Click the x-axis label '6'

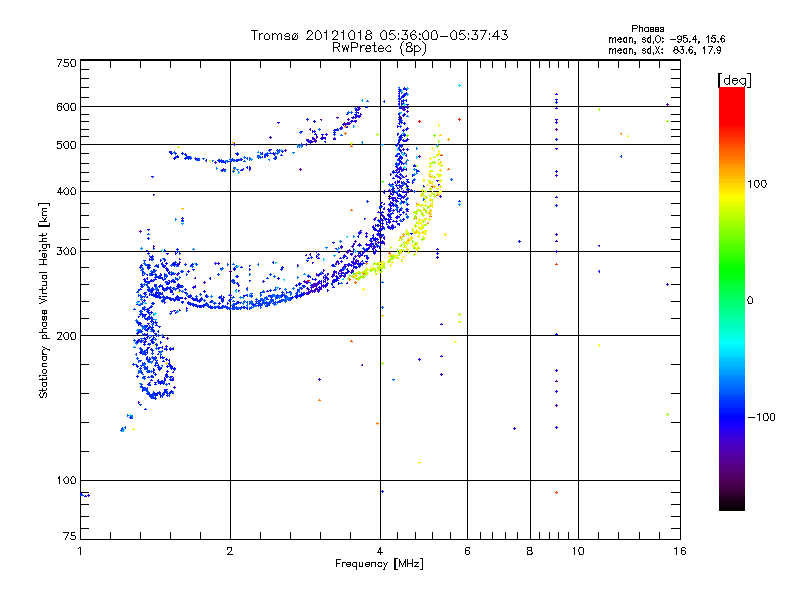[x=467, y=551]
